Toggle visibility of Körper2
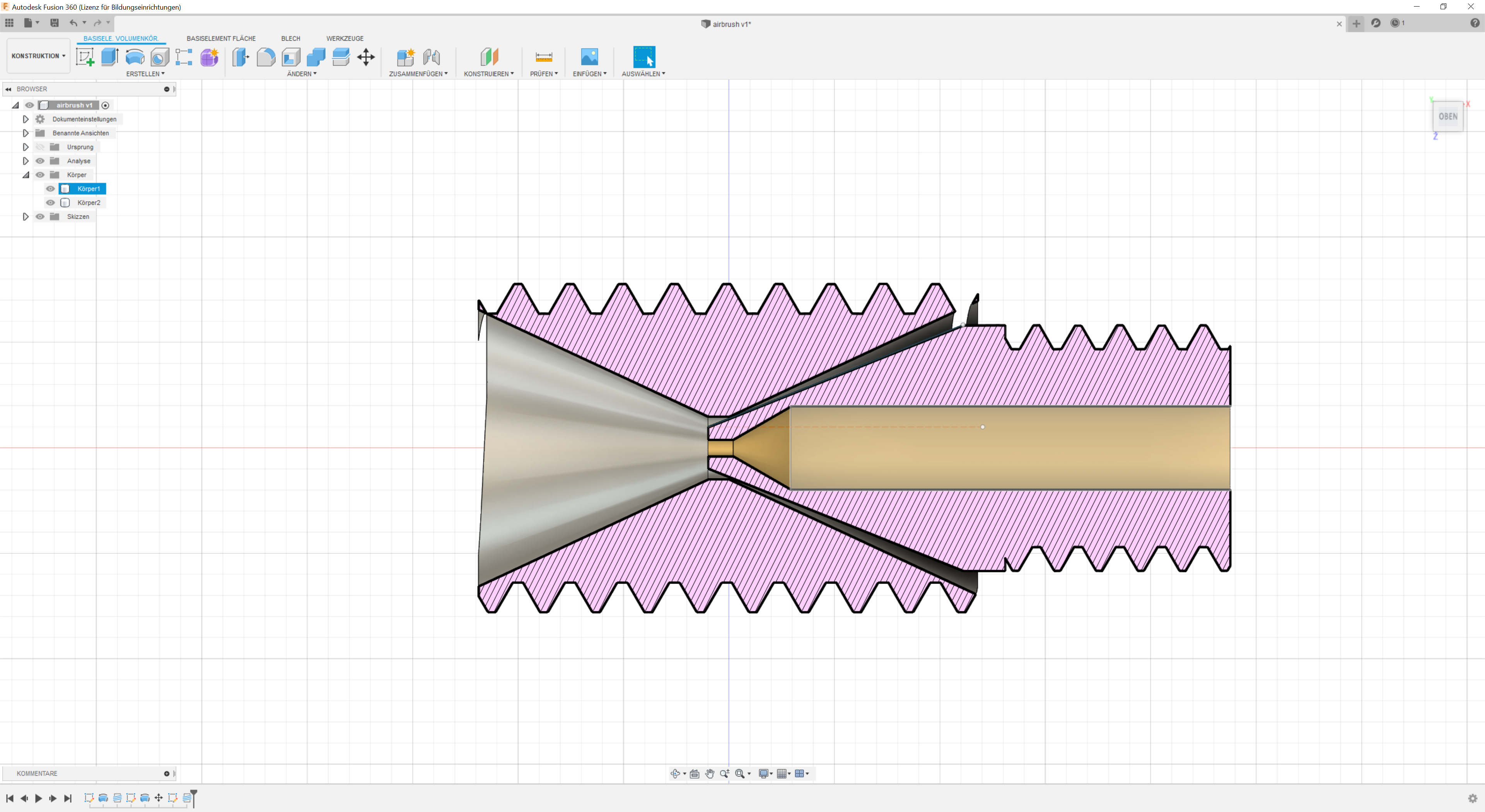The width and height of the screenshot is (1485, 812). coord(51,202)
